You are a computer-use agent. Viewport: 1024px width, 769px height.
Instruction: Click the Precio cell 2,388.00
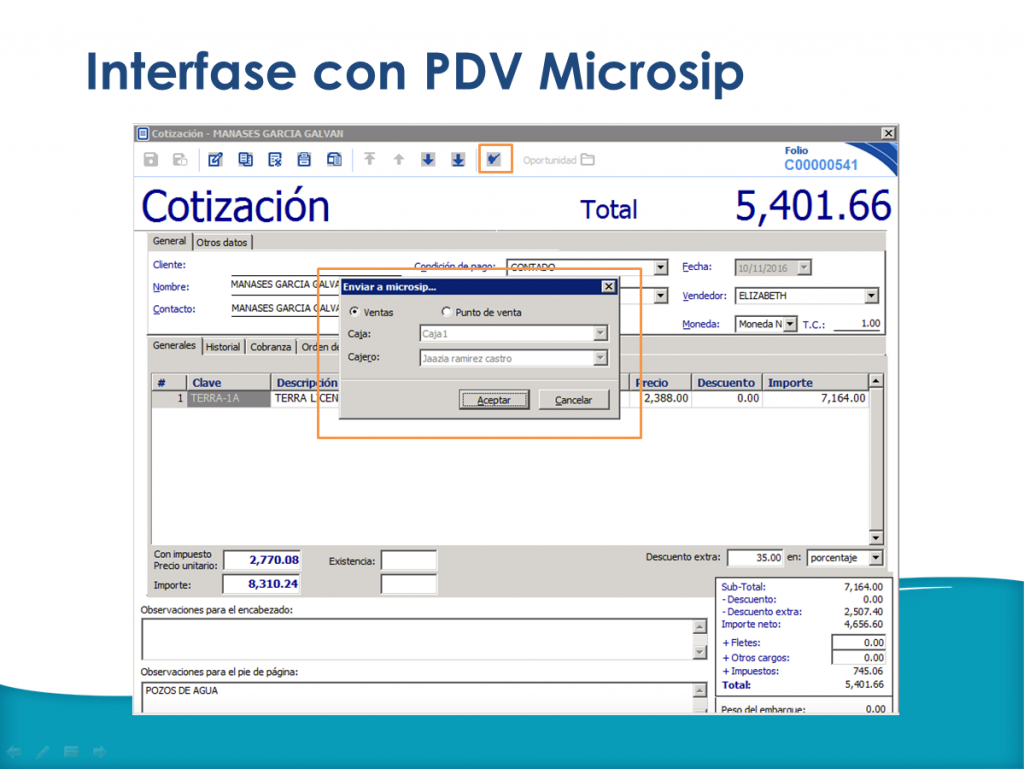tap(660, 398)
